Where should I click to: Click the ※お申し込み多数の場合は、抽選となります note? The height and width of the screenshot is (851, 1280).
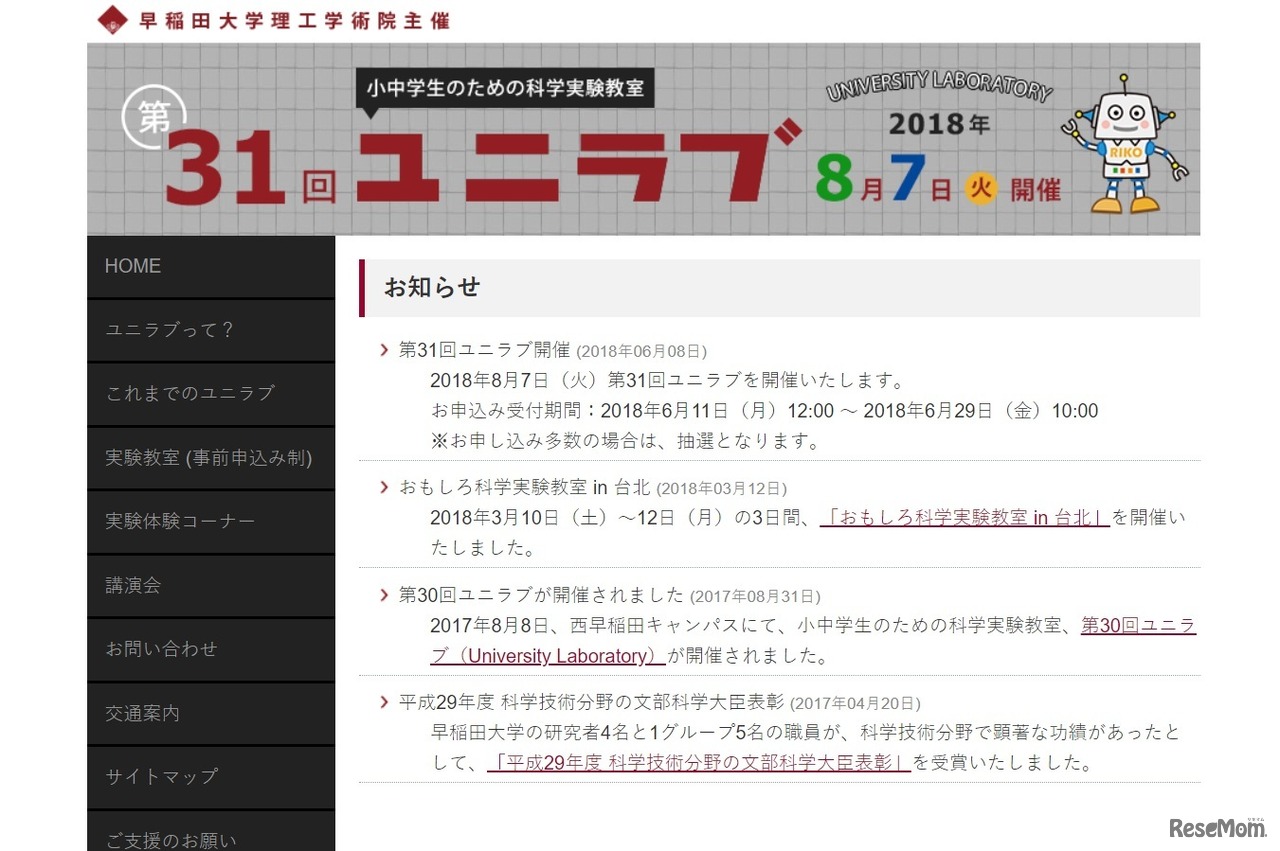(625, 441)
